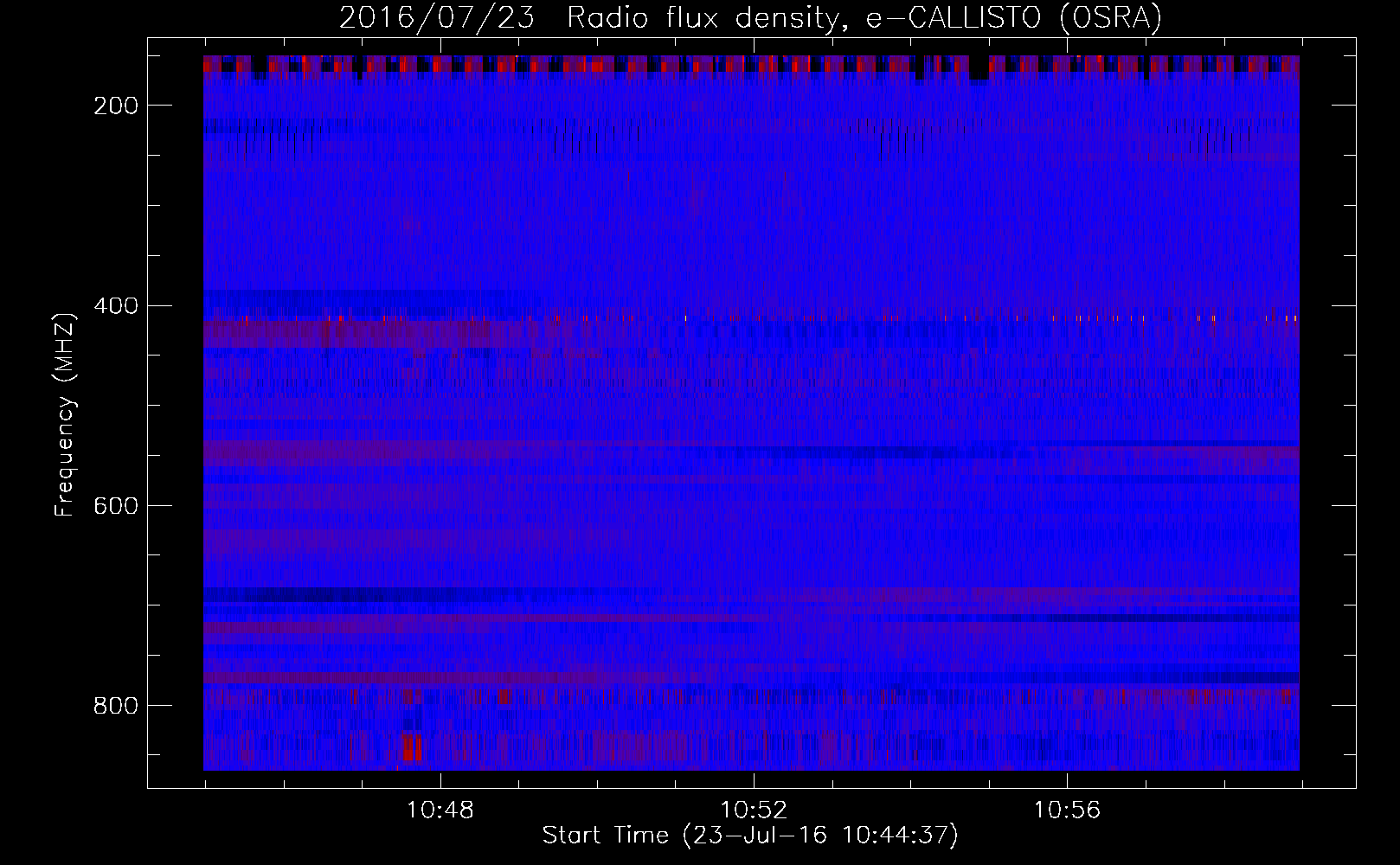Click the bright red burst near 850 MHz
This screenshot has width=1400, height=865.
click(x=413, y=747)
